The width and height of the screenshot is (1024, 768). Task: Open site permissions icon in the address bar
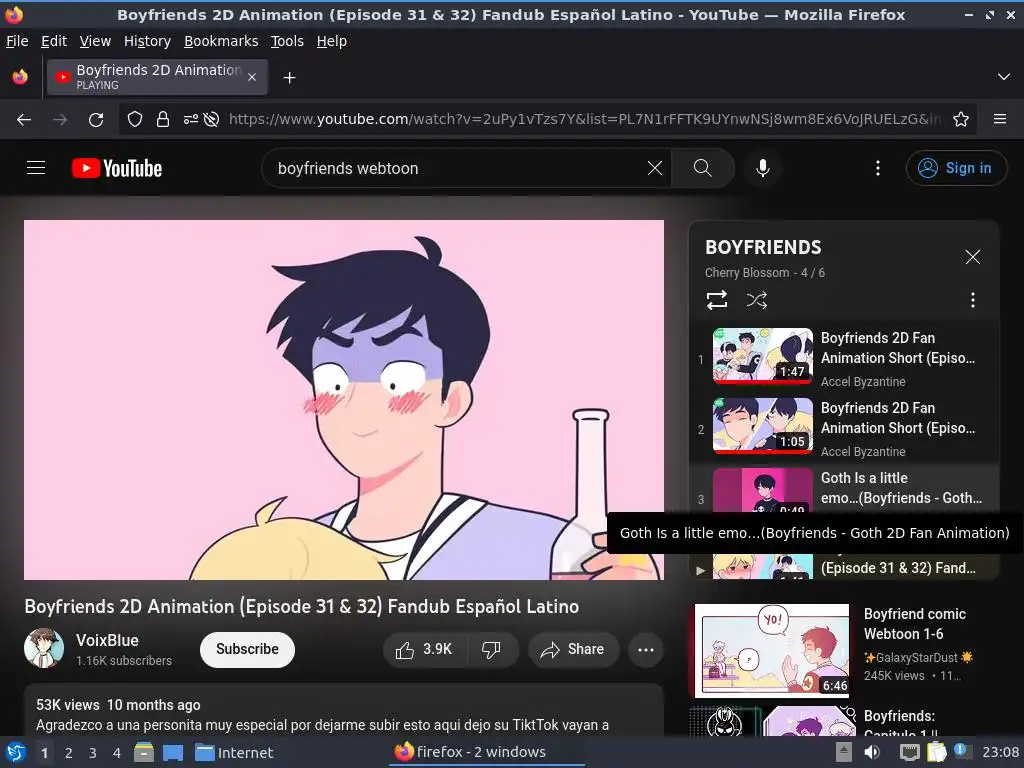pyautogui.click(x=191, y=120)
